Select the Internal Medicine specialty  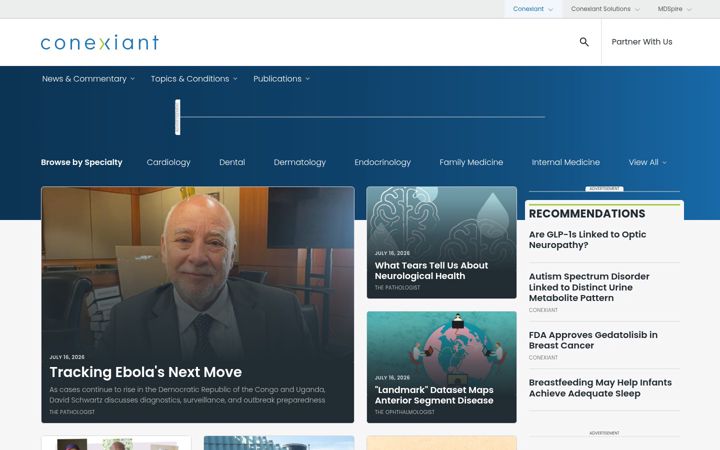tap(566, 162)
